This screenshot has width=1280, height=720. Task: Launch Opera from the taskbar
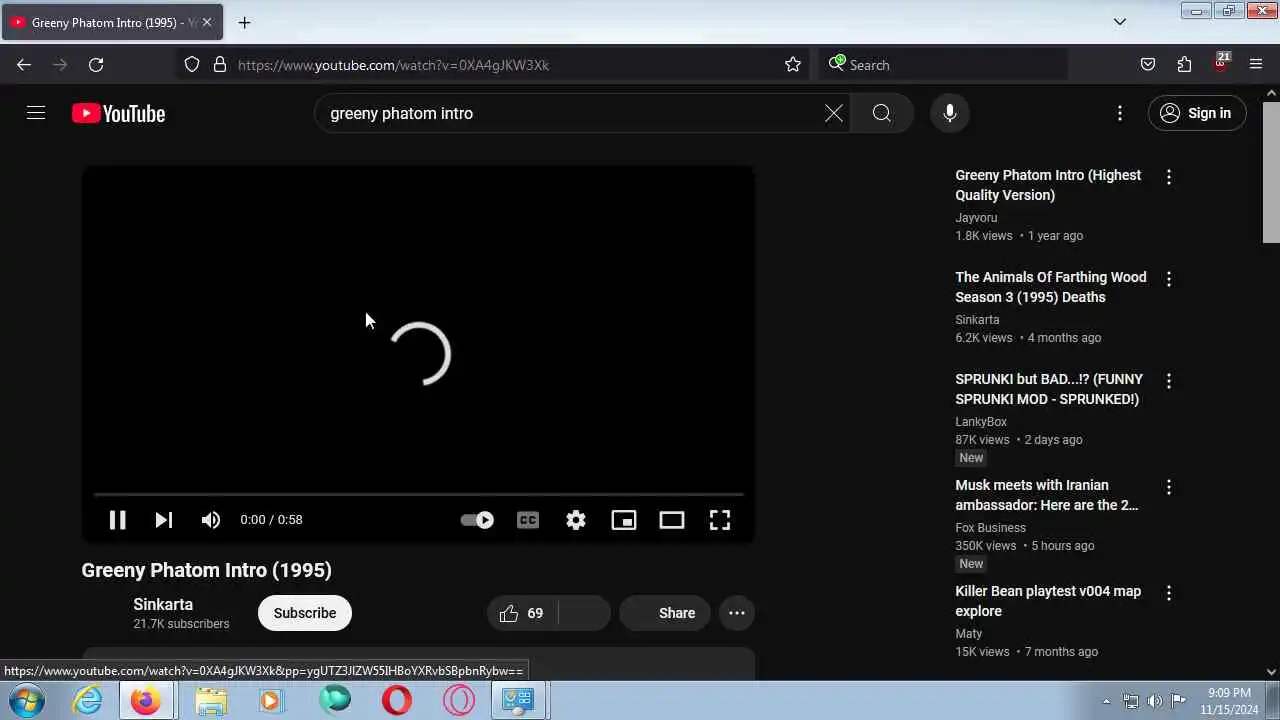click(397, 700)
